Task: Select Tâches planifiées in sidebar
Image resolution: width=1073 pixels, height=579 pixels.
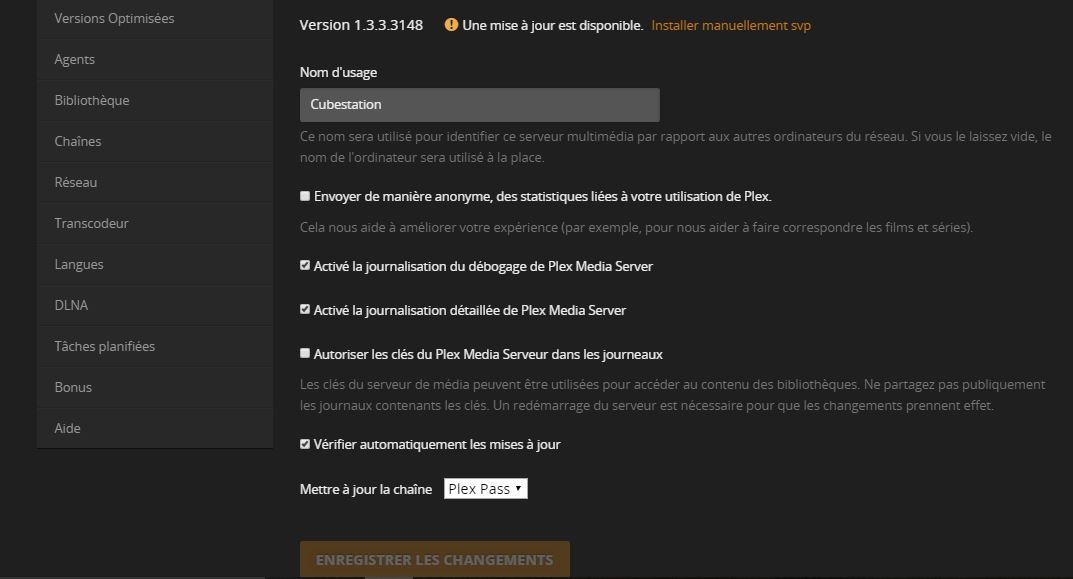Action: 105,346
